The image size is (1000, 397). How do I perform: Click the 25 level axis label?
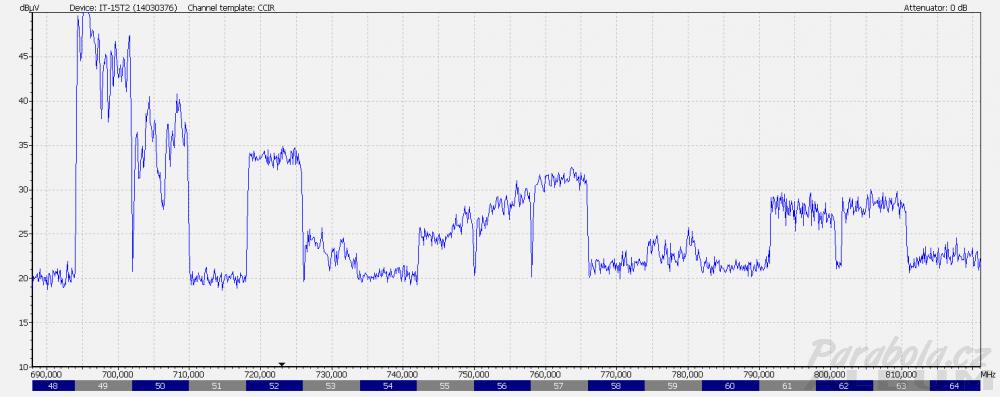point(24,234)
